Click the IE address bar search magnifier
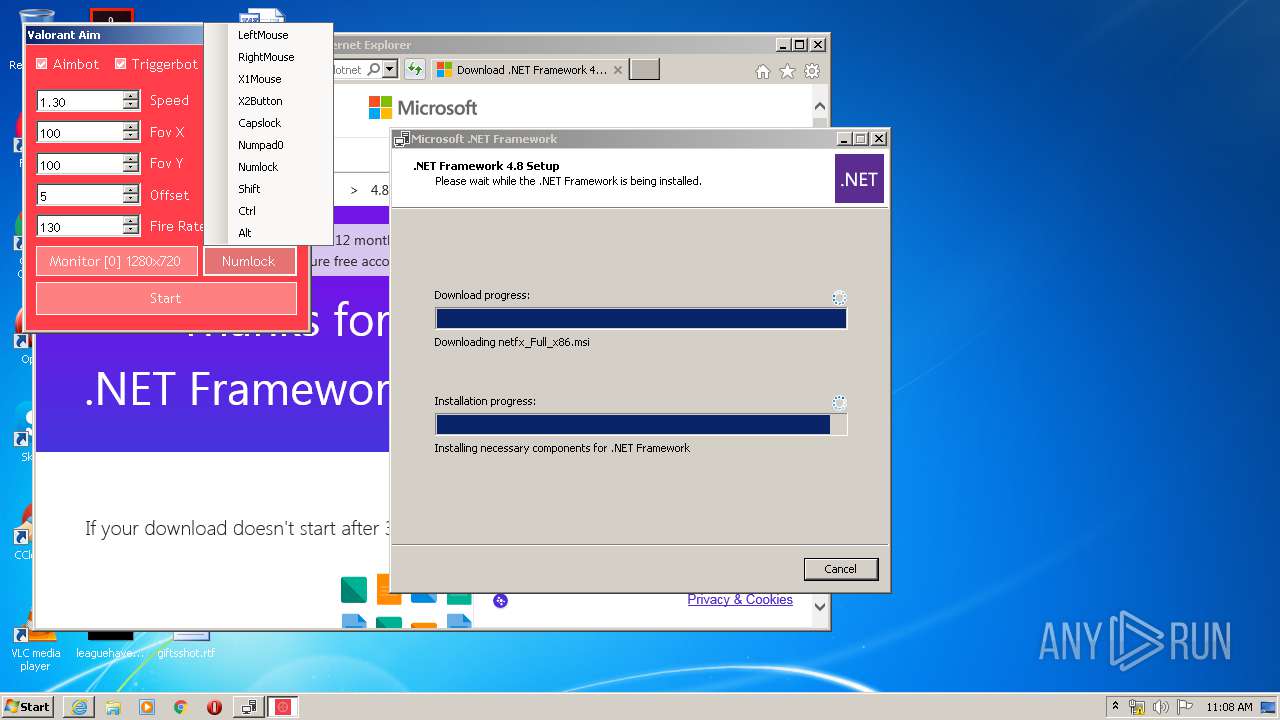Viewport: 1280px width, 720px height. click(374, 70)
